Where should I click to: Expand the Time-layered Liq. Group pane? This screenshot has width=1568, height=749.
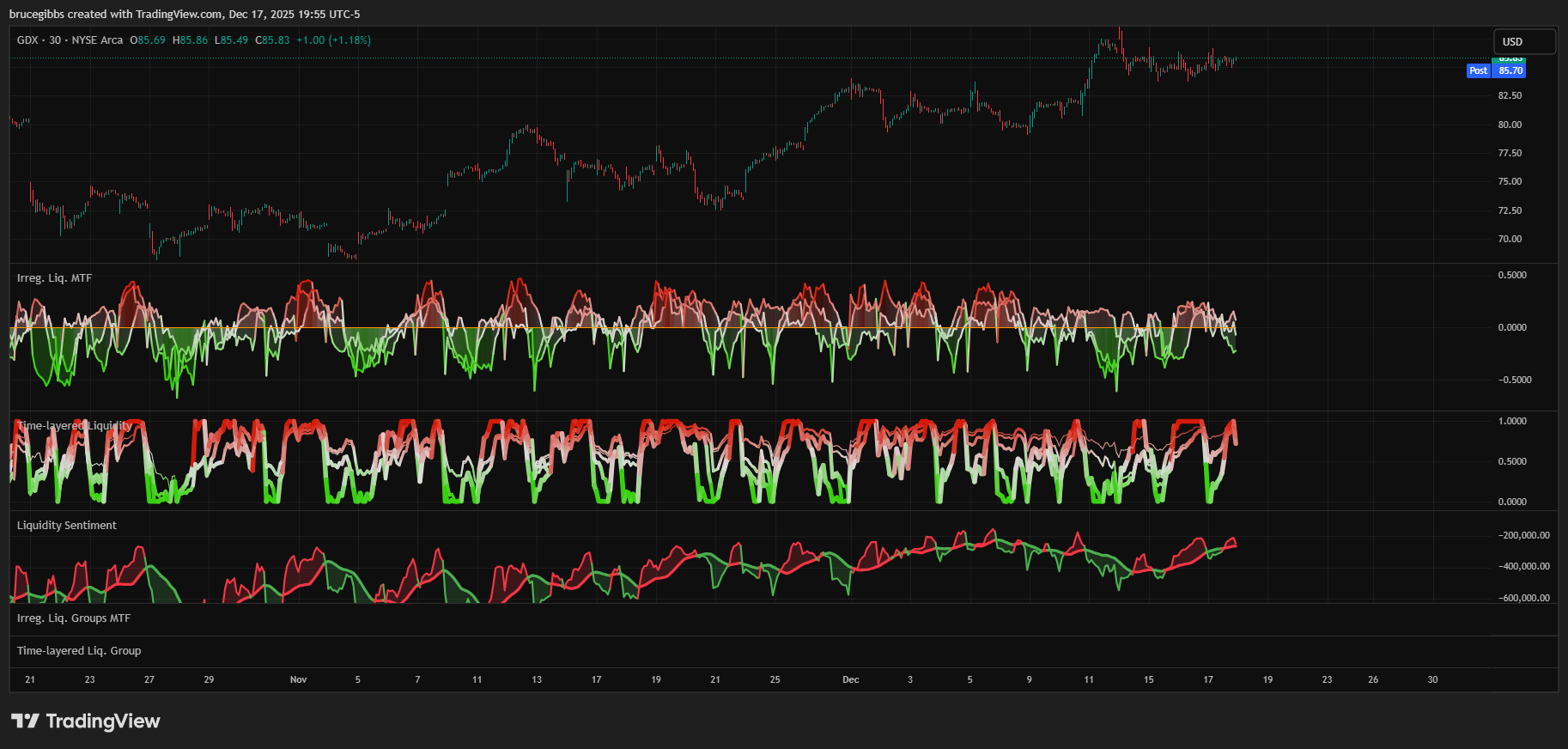(79, 651)
